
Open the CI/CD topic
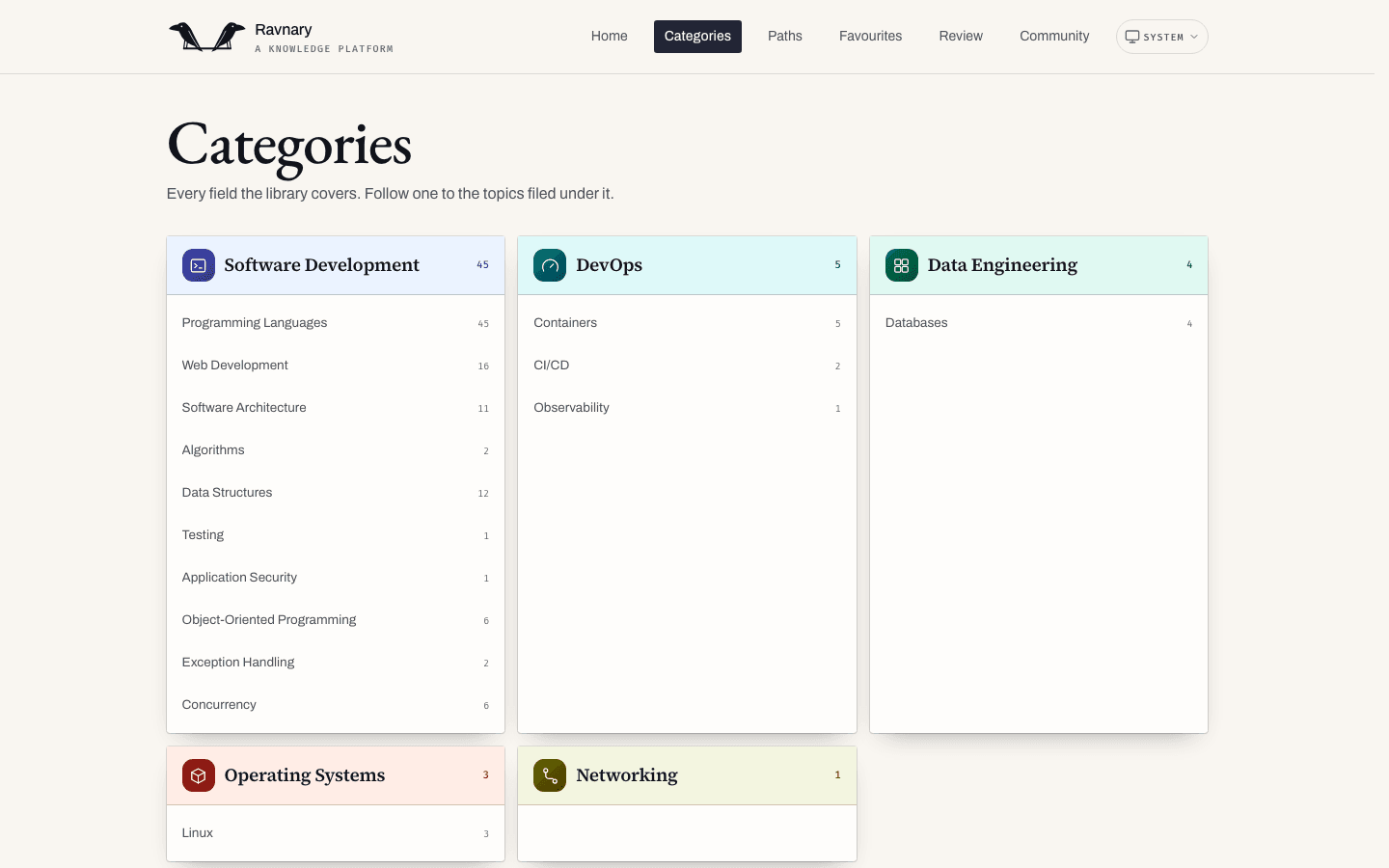tap(687, 366)
